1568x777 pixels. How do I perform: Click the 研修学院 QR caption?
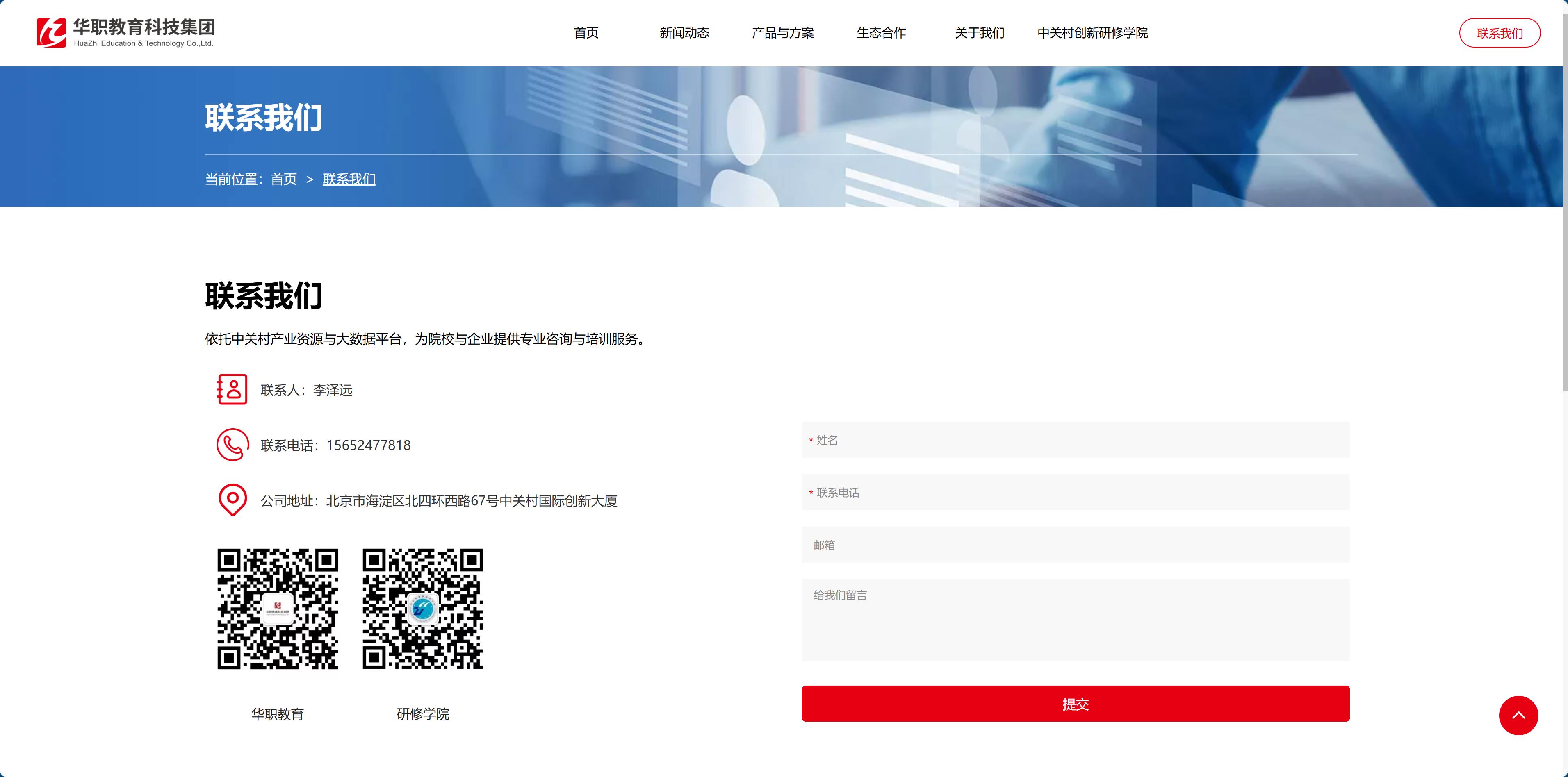click(x=422, y=714)
